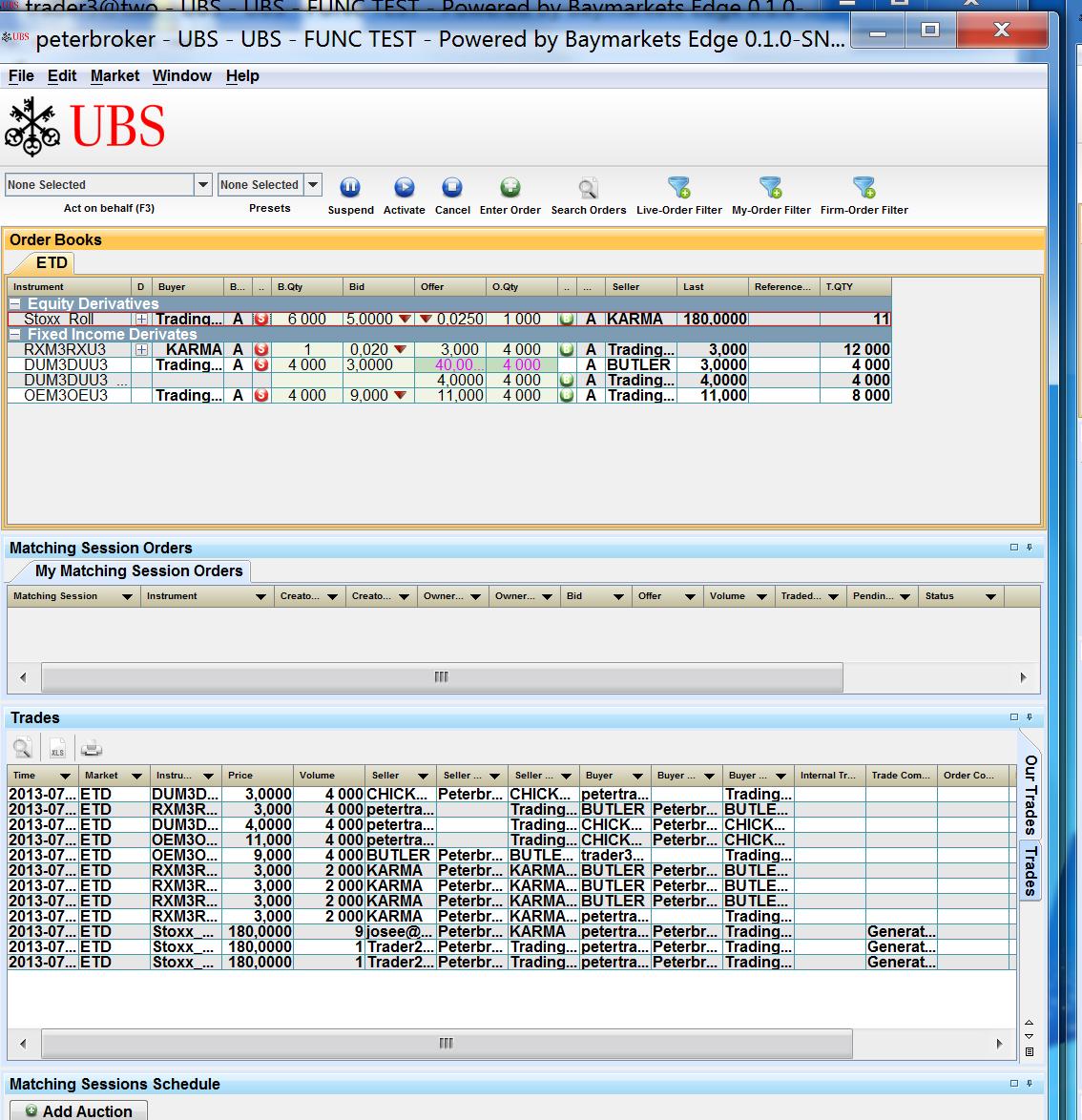Click the magenta 40,00 offer price cell
The image size is (1082, 1120).
pos(450,365)
